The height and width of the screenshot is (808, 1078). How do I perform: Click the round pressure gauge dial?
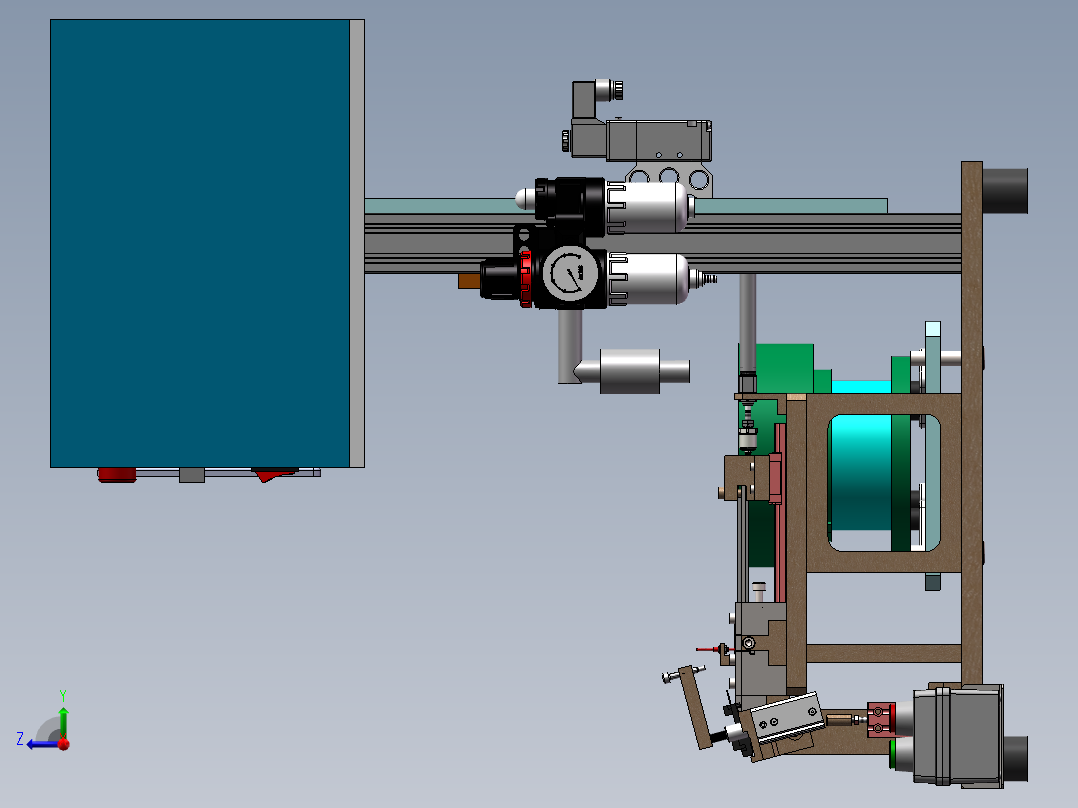click(571, 274)
